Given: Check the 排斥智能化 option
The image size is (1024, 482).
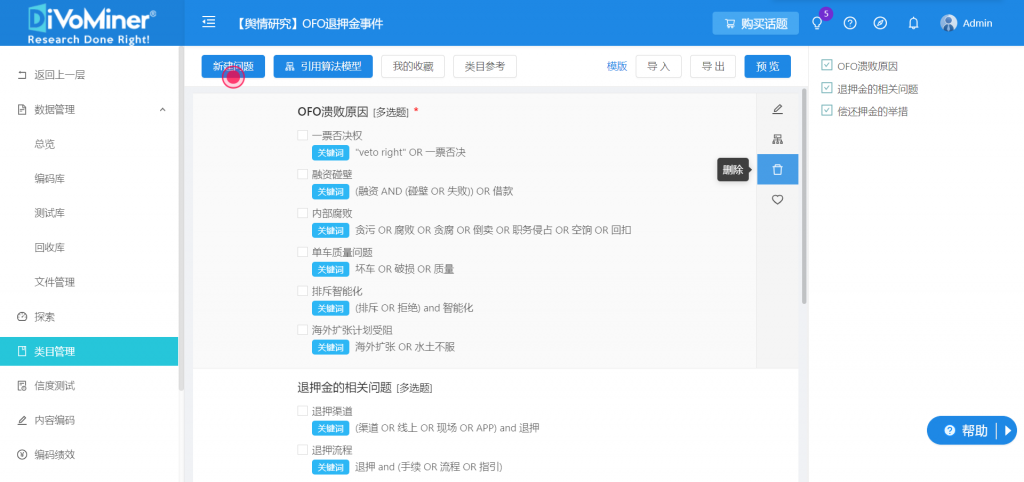Looking at the screenshot, I should pyautogui.click(x=302, y=291).
